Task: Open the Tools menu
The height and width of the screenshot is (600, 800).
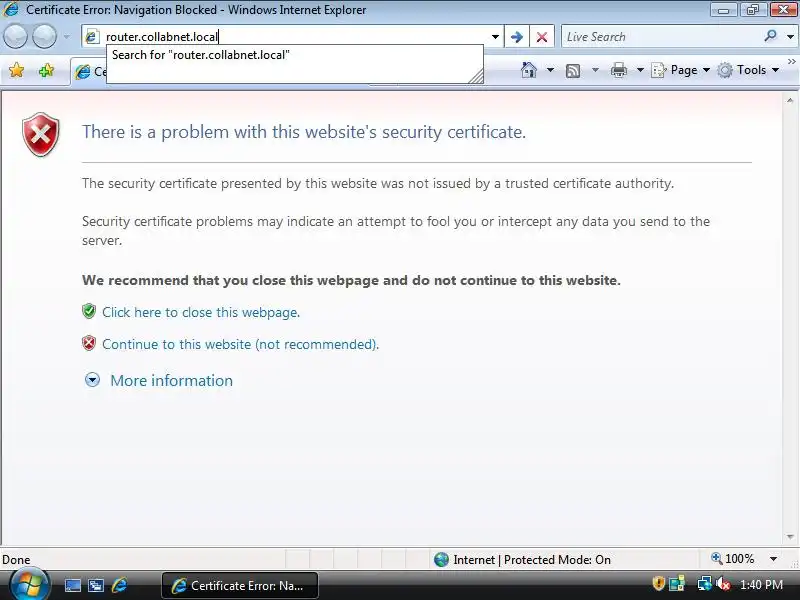Action: (x=748, y=70)
